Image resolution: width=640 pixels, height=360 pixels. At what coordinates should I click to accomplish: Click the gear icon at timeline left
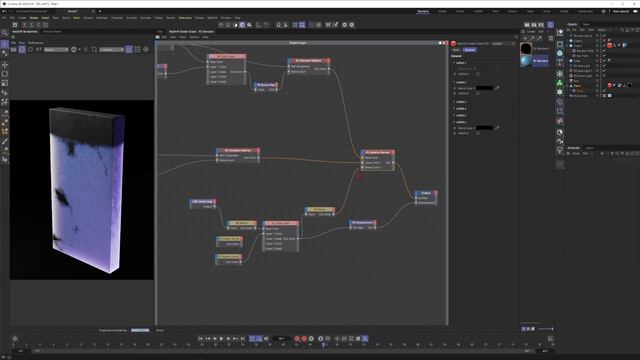point(15,338)
